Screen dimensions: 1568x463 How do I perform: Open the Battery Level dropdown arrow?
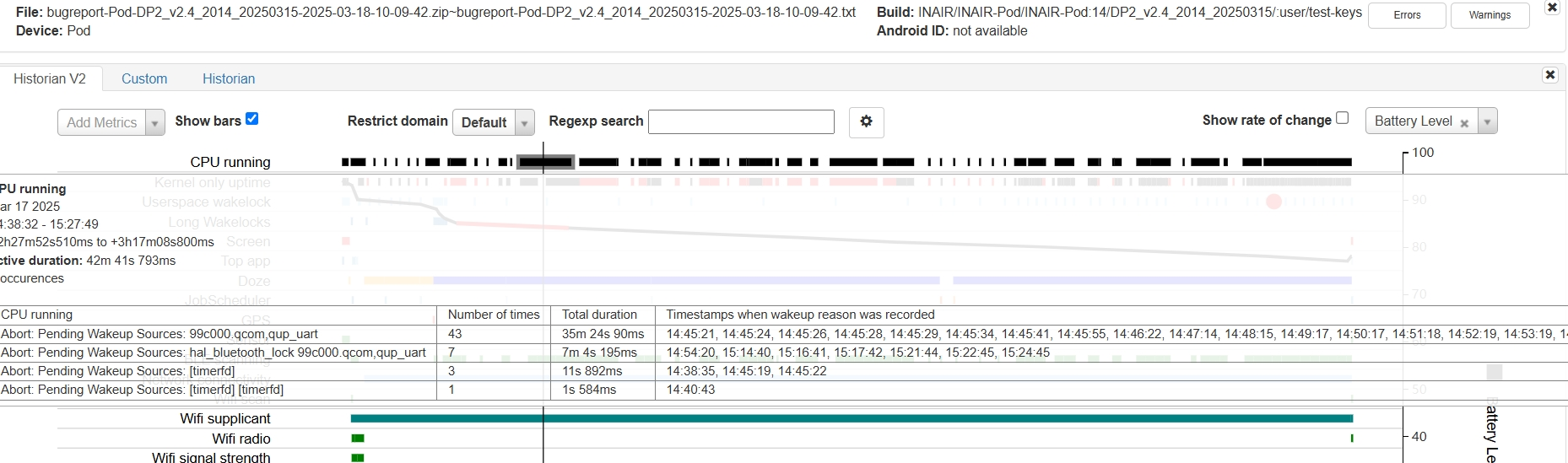point(1487,121)
